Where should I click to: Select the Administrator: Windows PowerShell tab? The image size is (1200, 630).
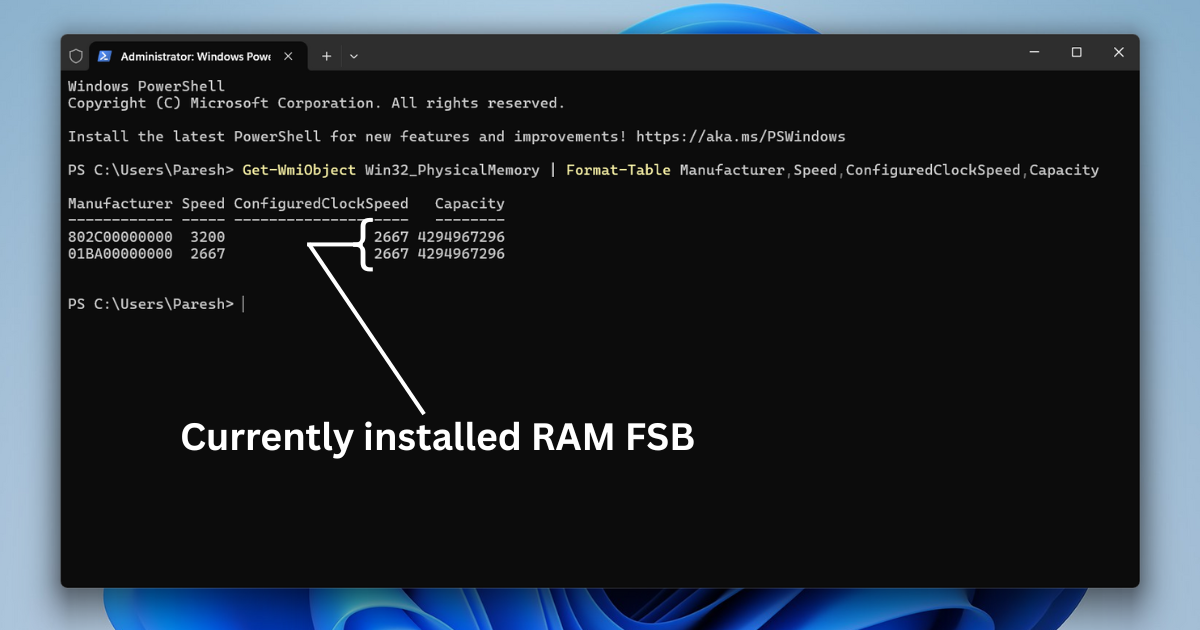point(195,56)
